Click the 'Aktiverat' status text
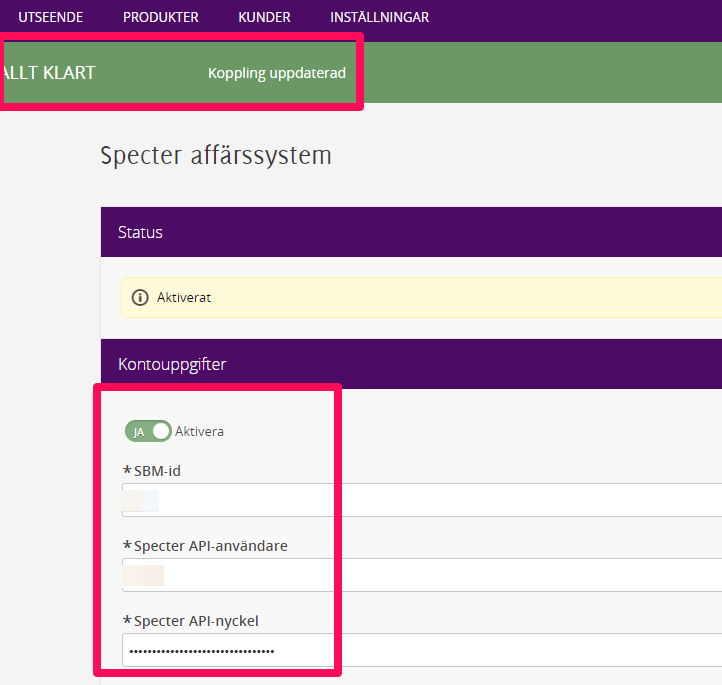The image size is (722, 685). [x=184, y=297]
